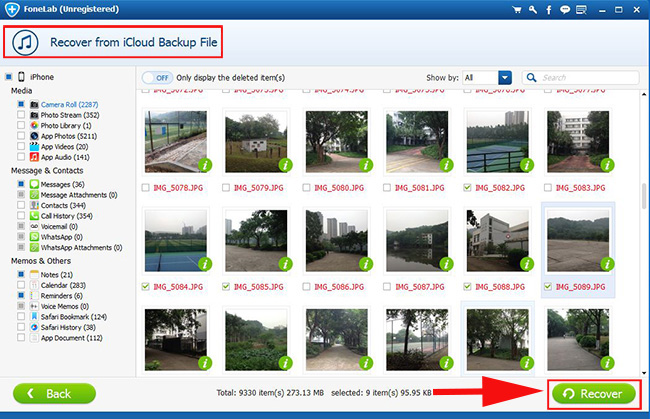This screenshot has width=650, height=419.
Task: Check the Safari History checkbox
Action: point(21,327)
